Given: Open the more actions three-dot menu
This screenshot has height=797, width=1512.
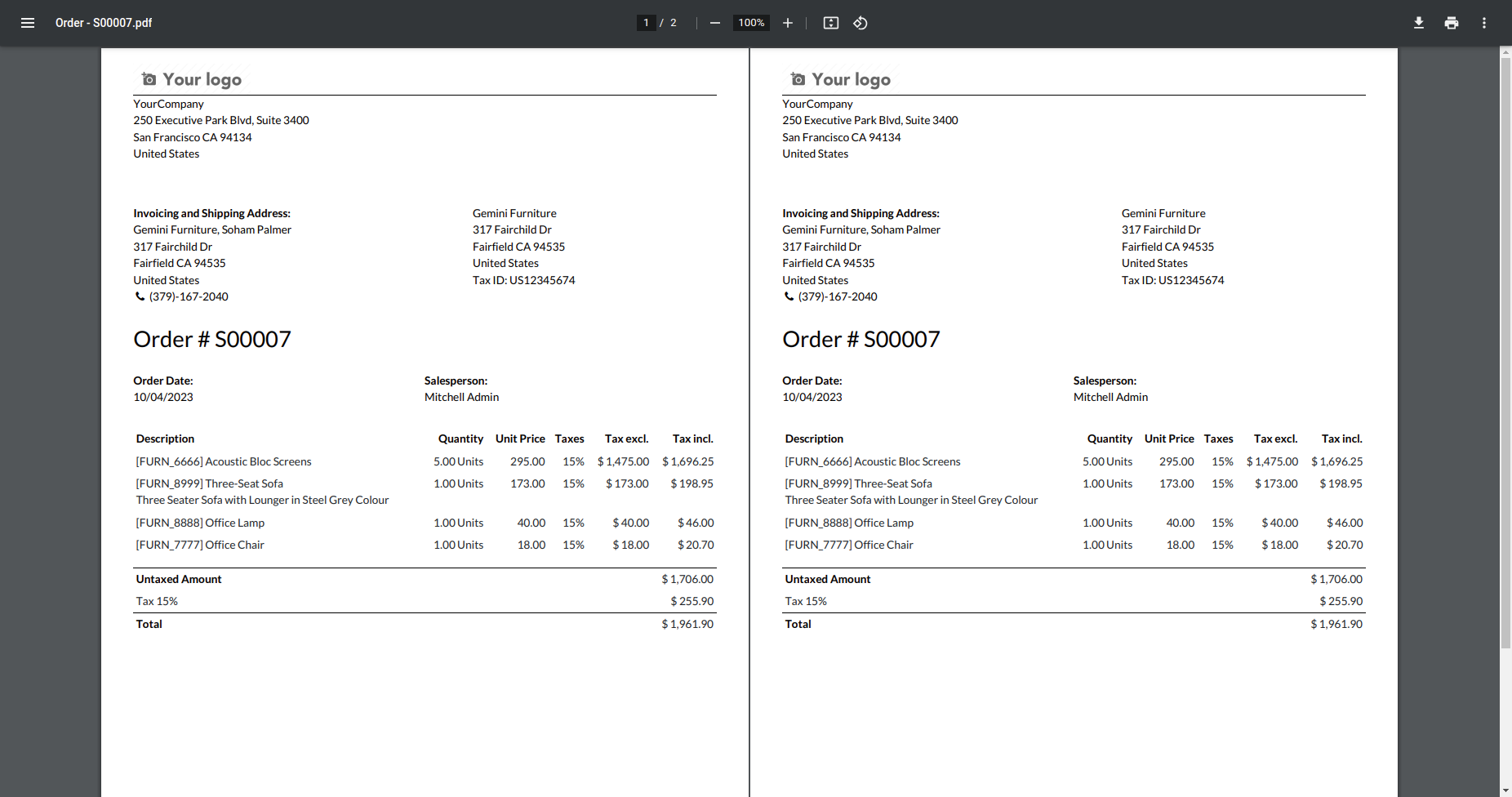Looking at the screenshot, I should tap(1484, 23).
